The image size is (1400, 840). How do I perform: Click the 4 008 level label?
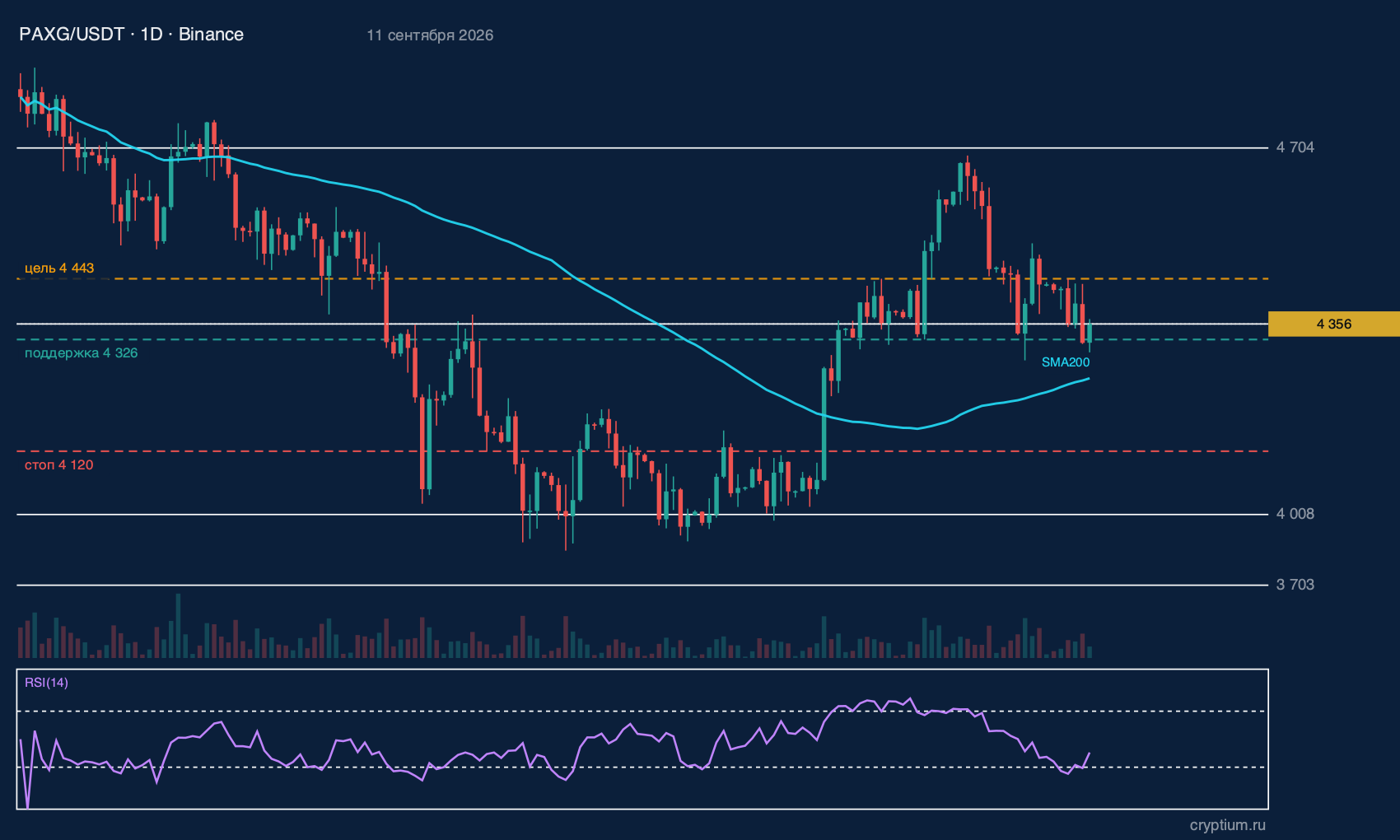(x=1295, y=514)
